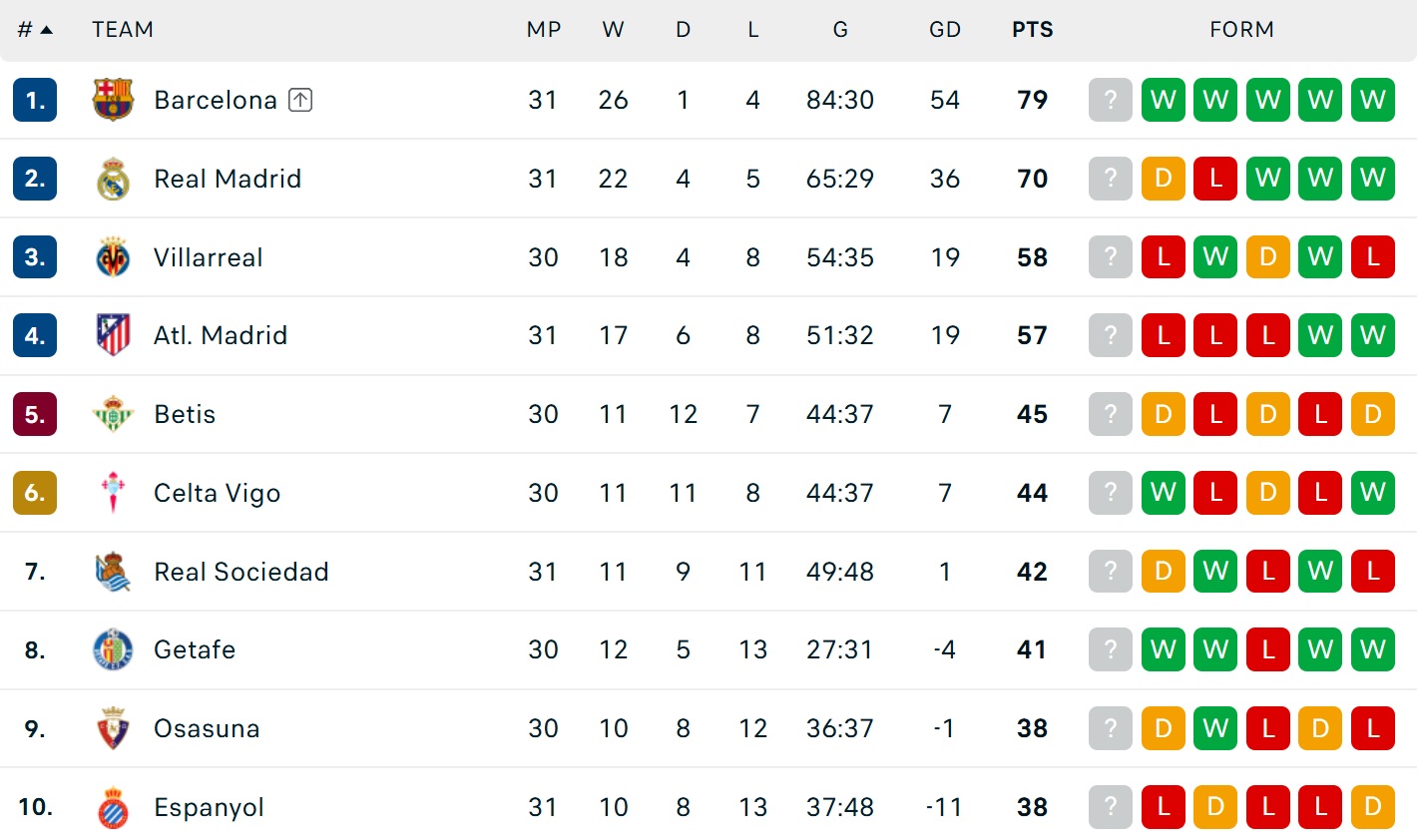Sort standings by GD column header
This screenshot has width=1418, height=840.
tap(944, 30)
